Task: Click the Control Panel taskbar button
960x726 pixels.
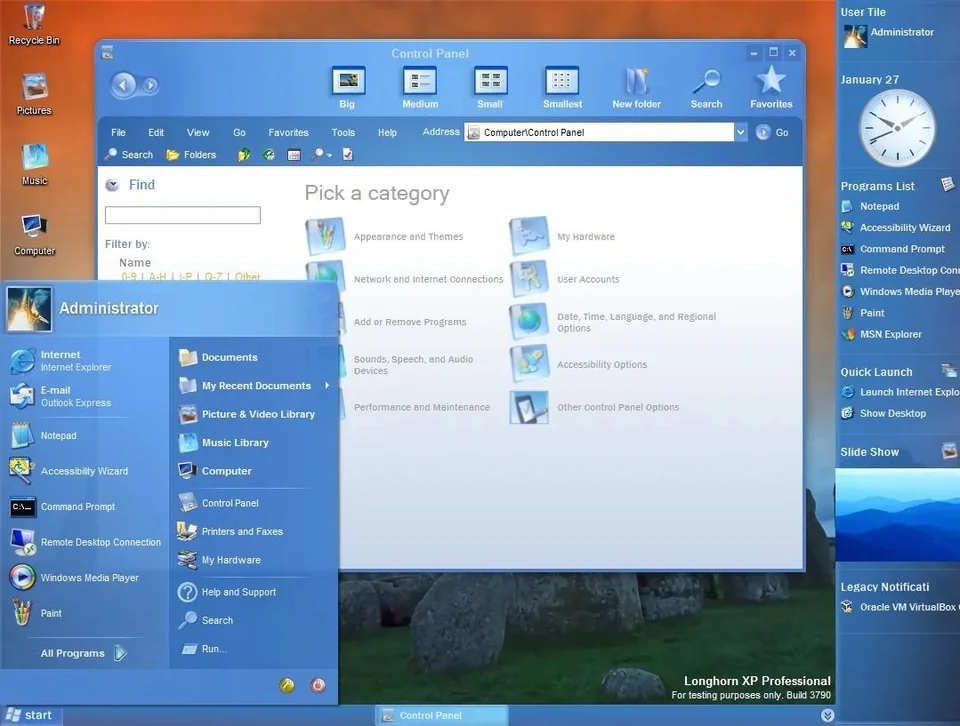Action: [x=441, y=715]
